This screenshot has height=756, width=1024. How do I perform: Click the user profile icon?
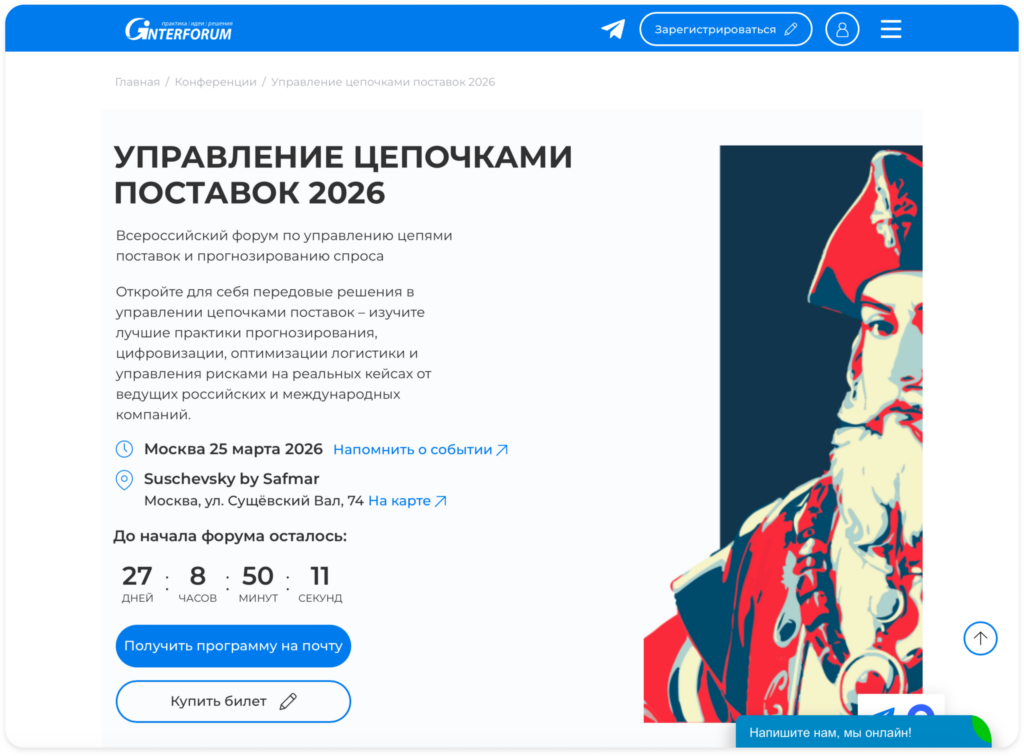842,29
